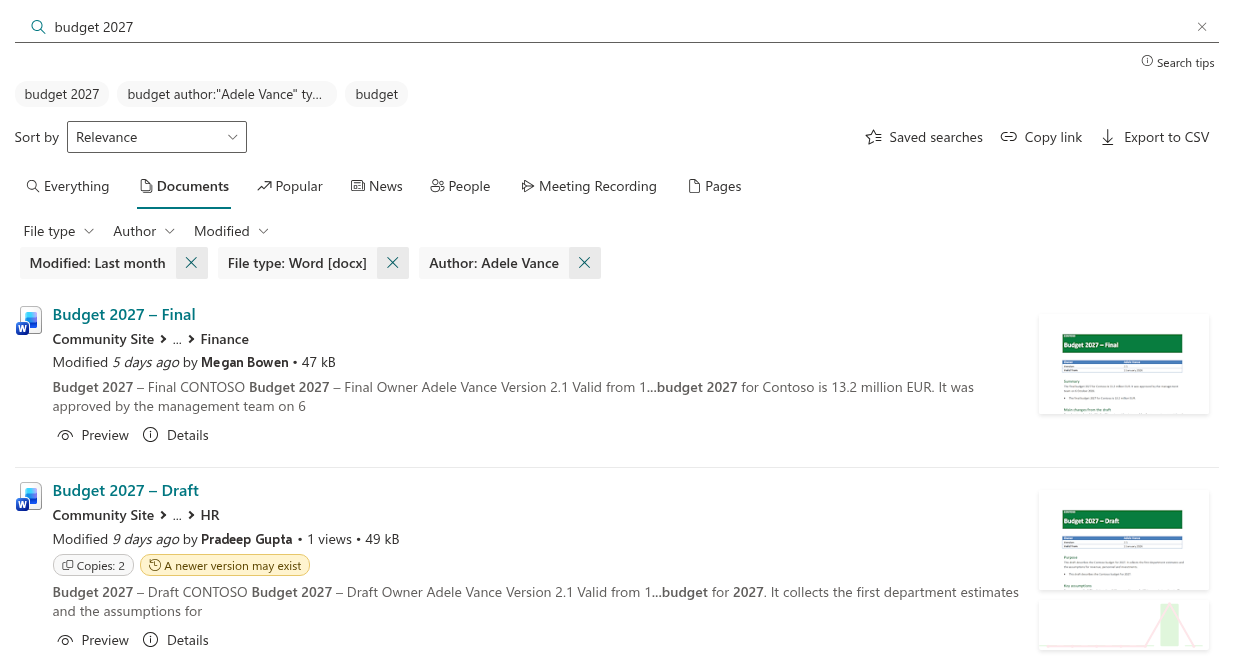Click the Word icon of Budget 2027 – Draft
Image resolution: width=1235 pixels, height=660 pixels.
[29, 497]
